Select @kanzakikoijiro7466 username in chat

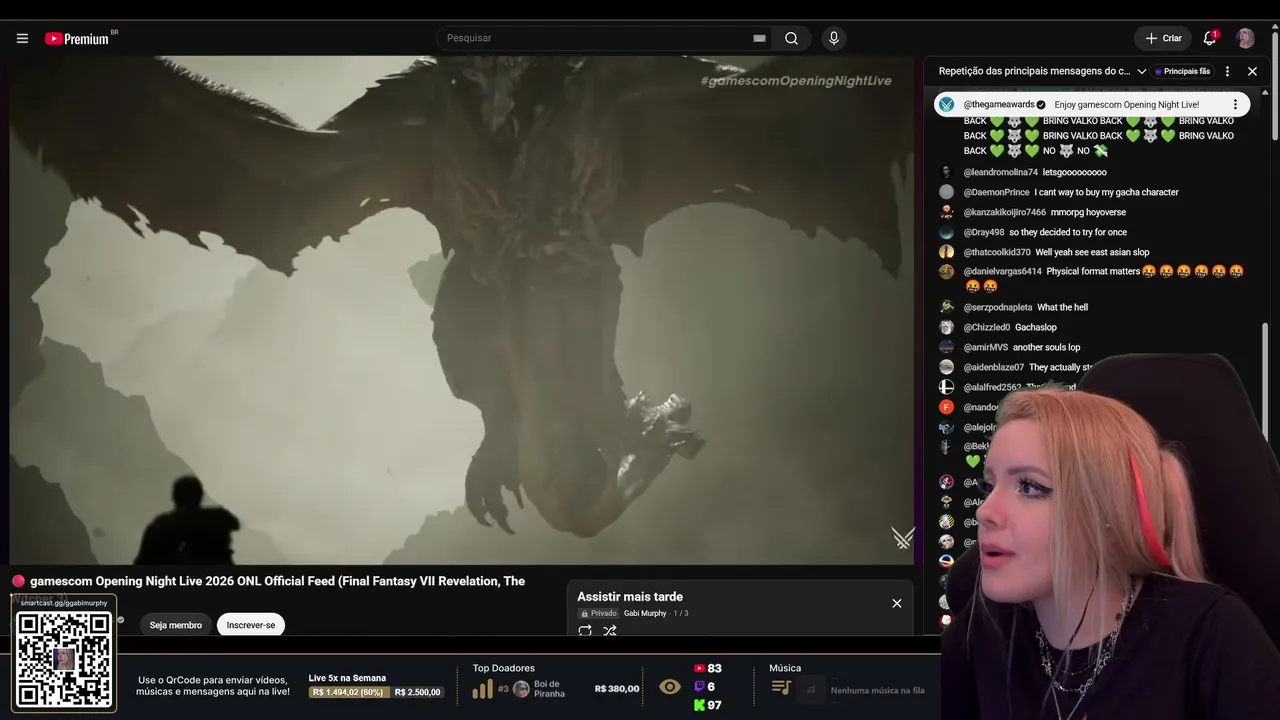(x=1005, y=212)
